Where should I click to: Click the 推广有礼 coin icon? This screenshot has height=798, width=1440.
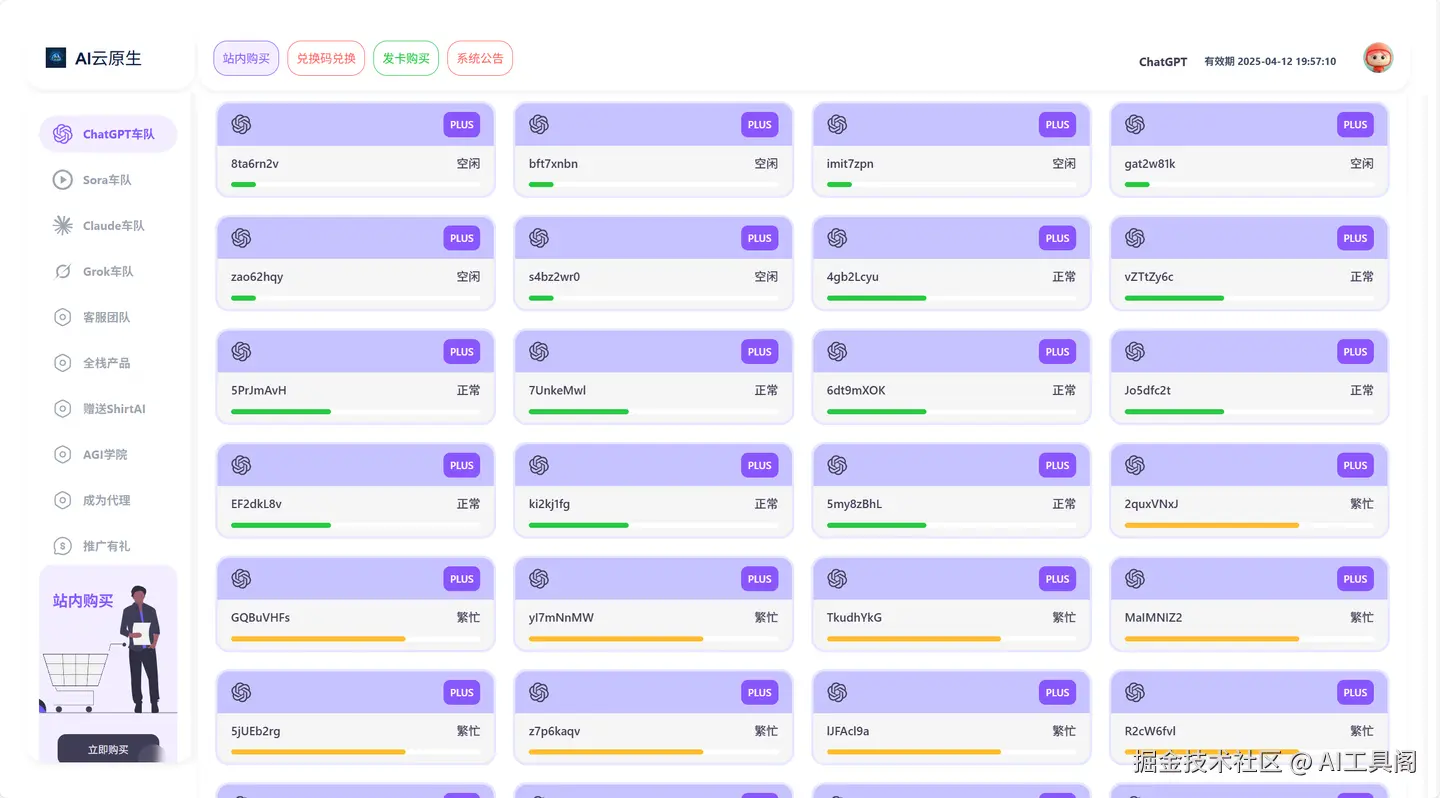(62, 546)
